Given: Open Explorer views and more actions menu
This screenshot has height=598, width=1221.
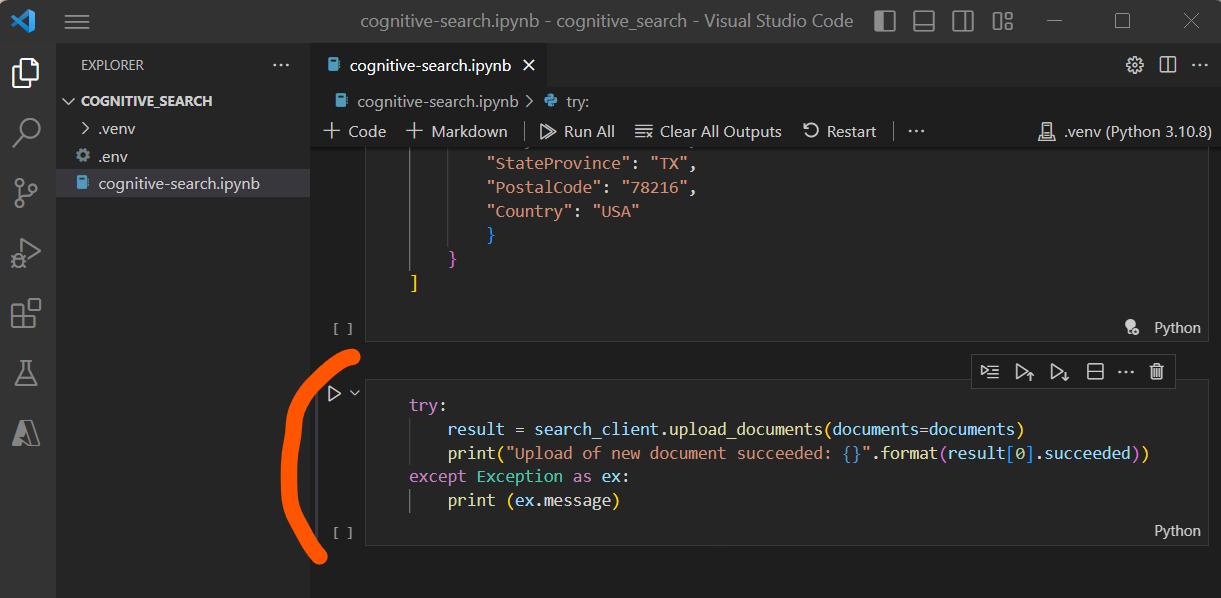Looking at the screenshot, I should [x=281, y=65].
